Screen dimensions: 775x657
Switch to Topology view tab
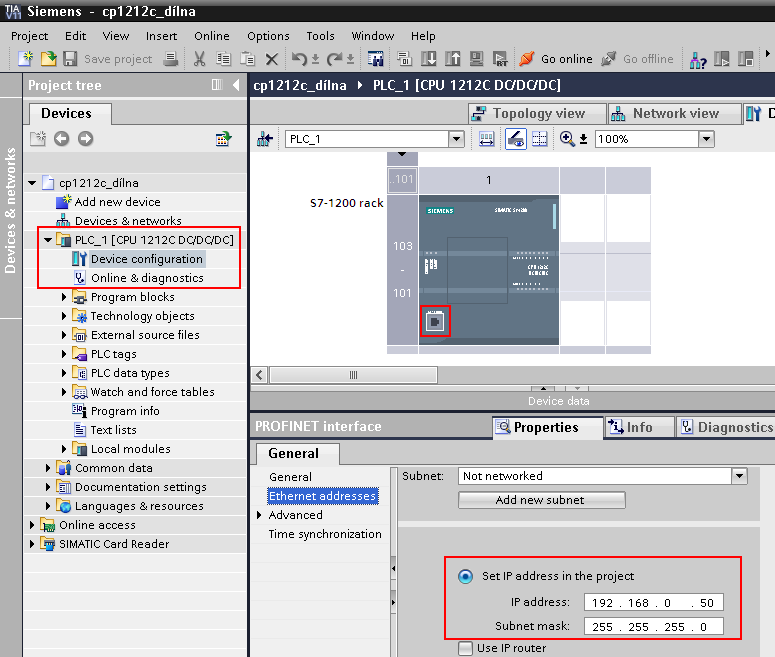[x=537, y=114]
